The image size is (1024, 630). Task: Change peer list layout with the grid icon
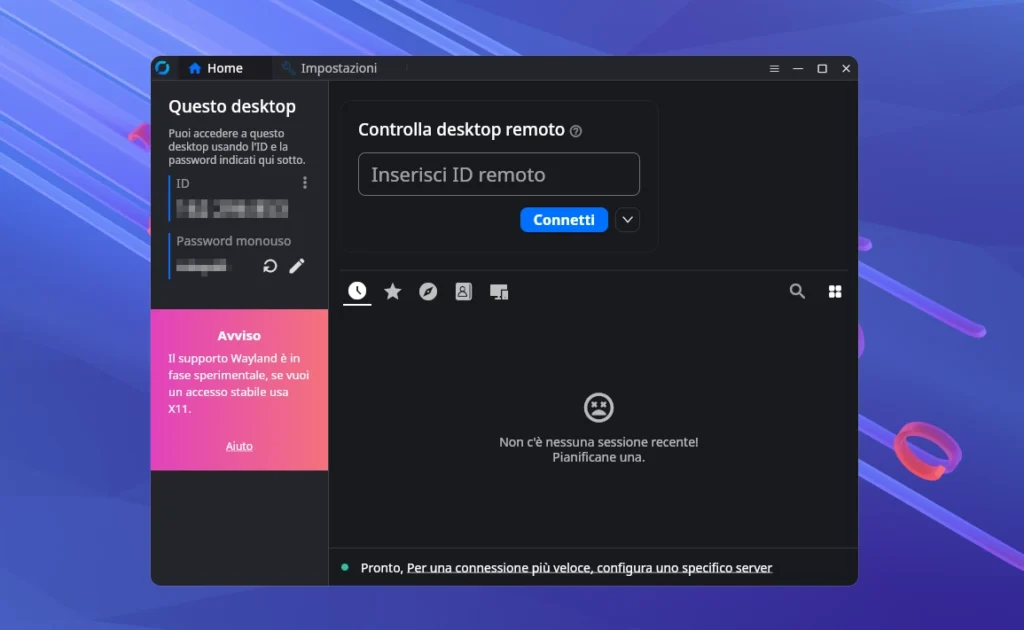[835, 291]
